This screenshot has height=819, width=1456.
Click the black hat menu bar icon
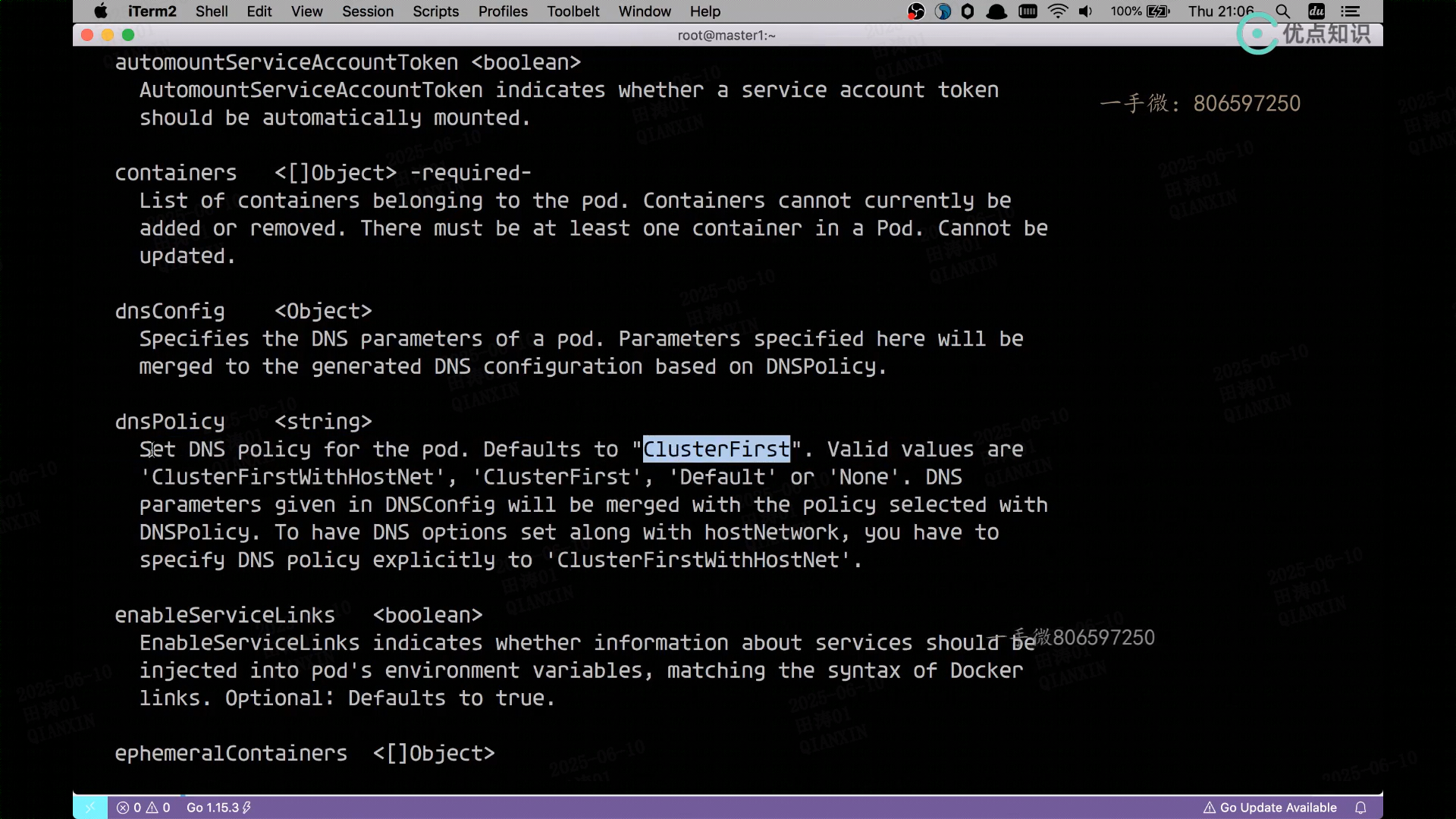[996, 11]
